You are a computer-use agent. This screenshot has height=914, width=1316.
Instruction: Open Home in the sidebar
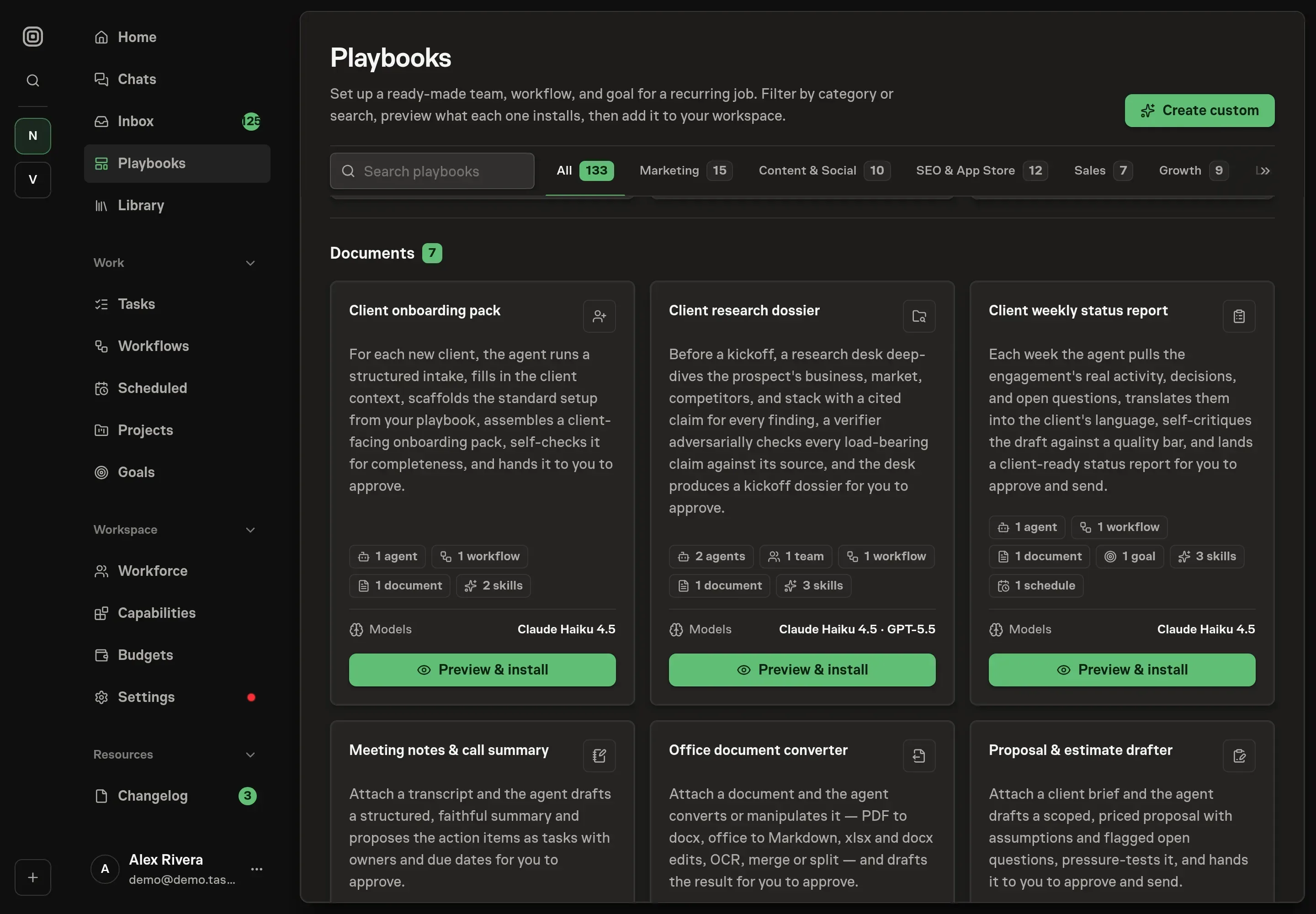(177, 37)
